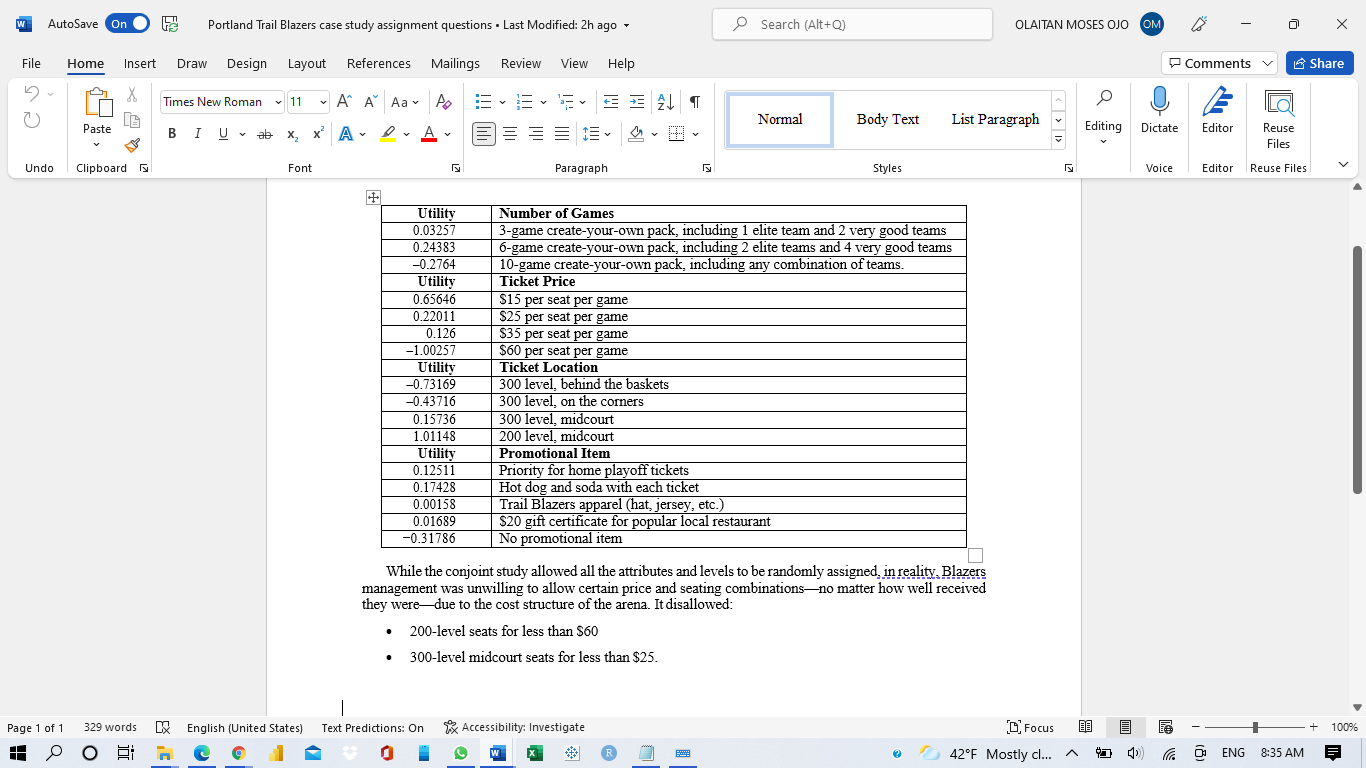
Task: Apply bullet list formatting
Action: [484, 102]
